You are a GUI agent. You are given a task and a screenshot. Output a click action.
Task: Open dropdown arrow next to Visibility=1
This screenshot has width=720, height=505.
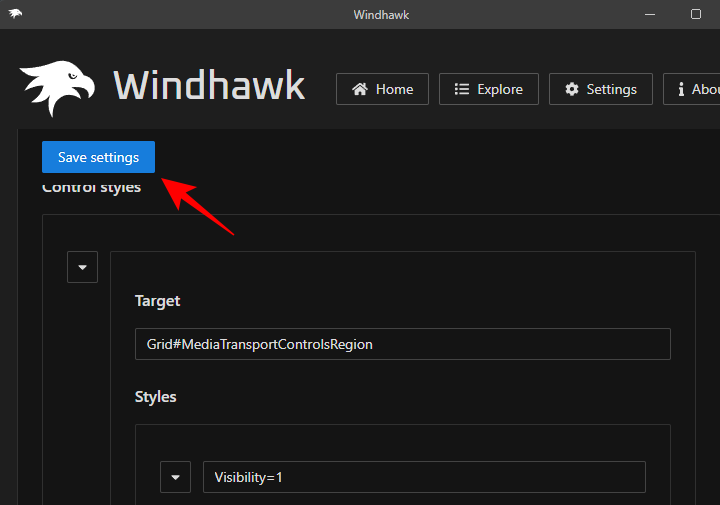pyautogui.click(x=175, y=477)
